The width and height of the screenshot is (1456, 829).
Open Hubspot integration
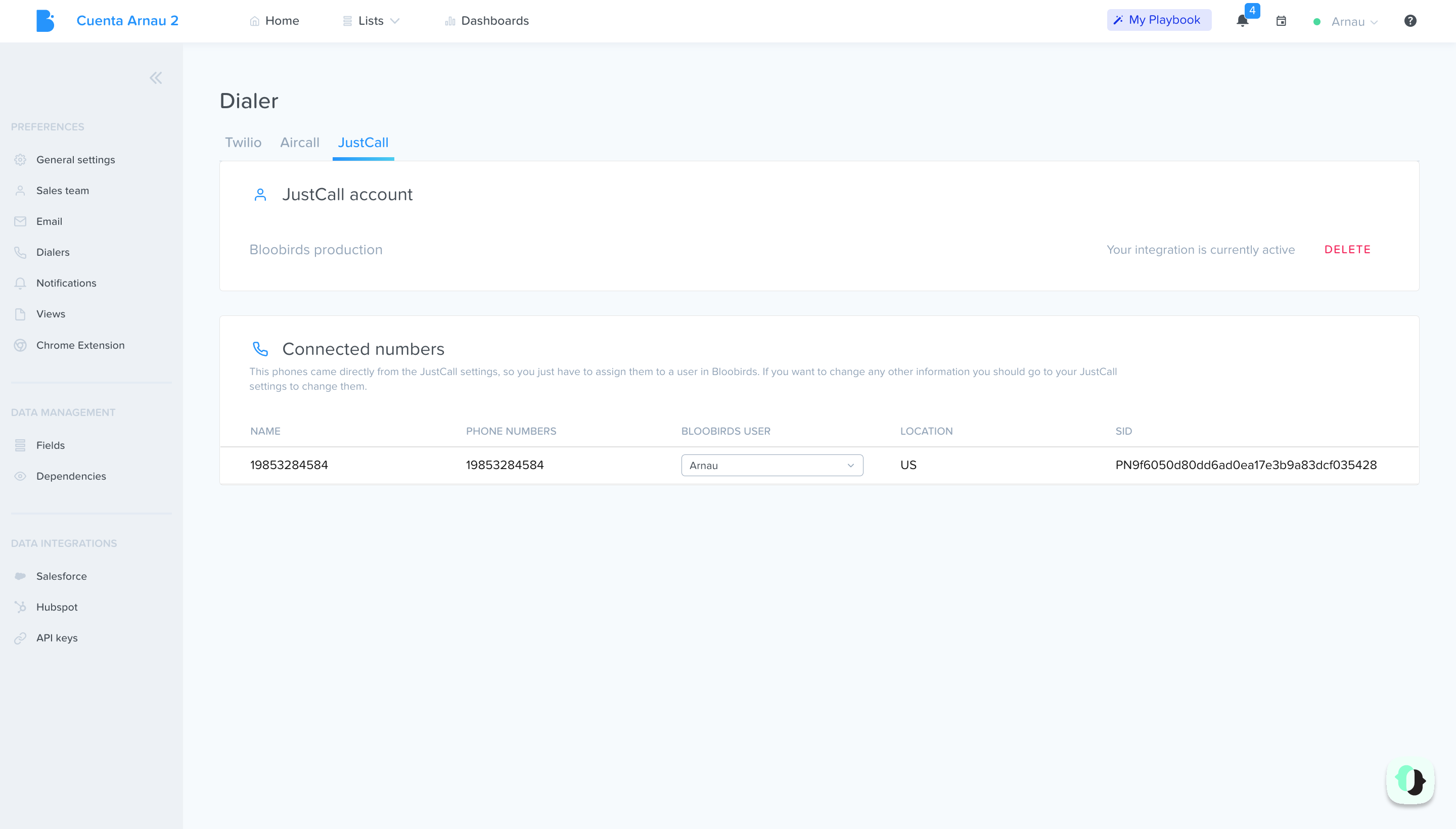57,607
